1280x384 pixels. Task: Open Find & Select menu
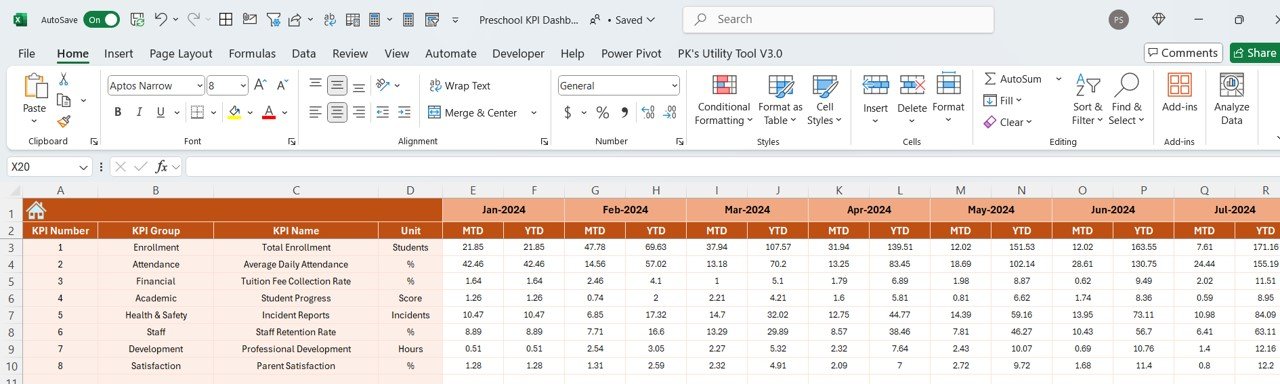pyautogui.click(x=1126, y=99)
